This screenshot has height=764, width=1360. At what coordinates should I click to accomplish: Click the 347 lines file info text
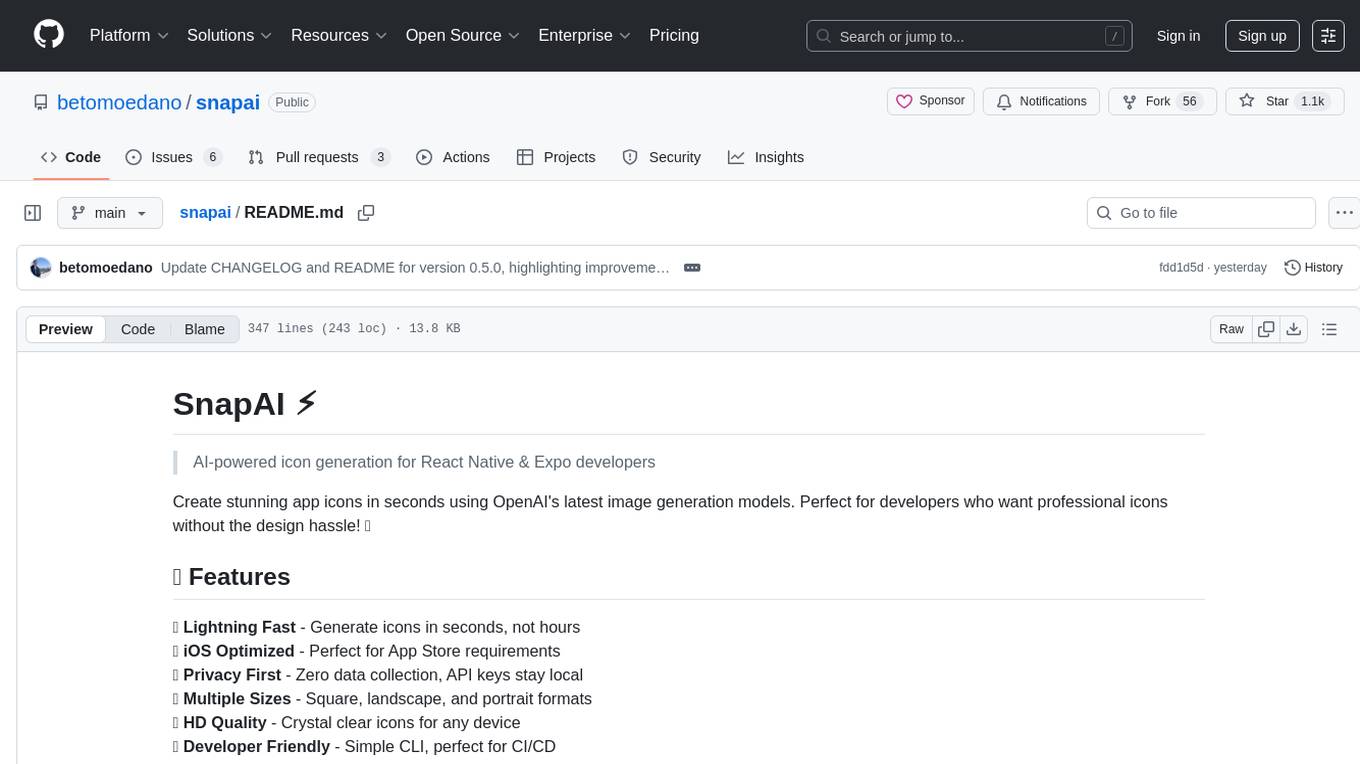coord(354,329)
